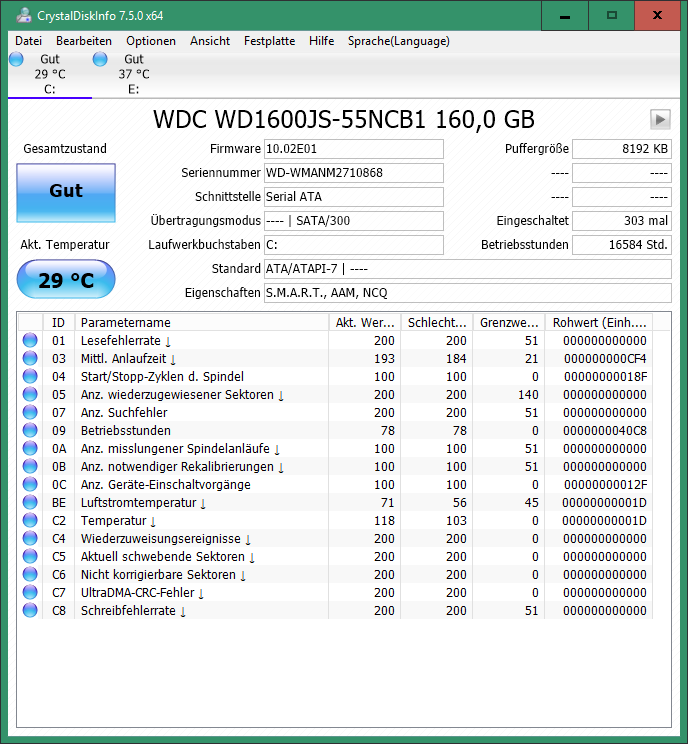Click status orb for Aktuell schwebende Sektoren
The width and height of the screenshot is (688, 744).
[30, 557]
